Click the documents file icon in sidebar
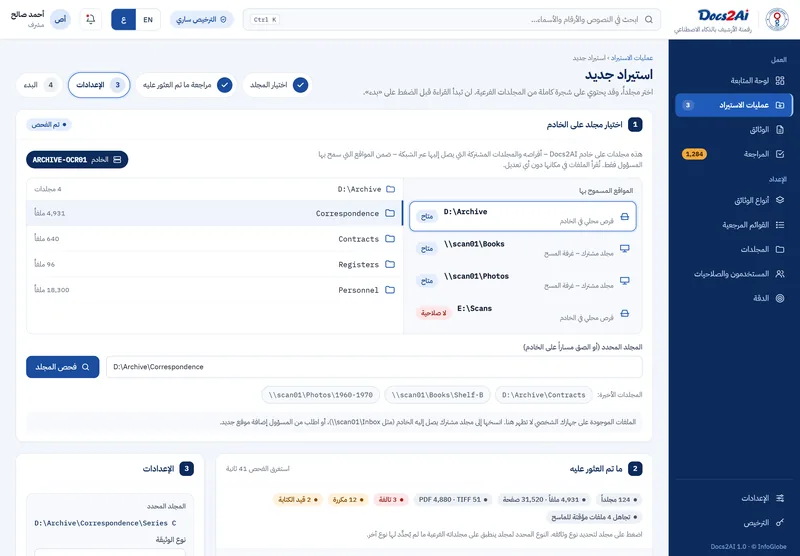This screenshot has width=800, height=556. coord(780,130)
